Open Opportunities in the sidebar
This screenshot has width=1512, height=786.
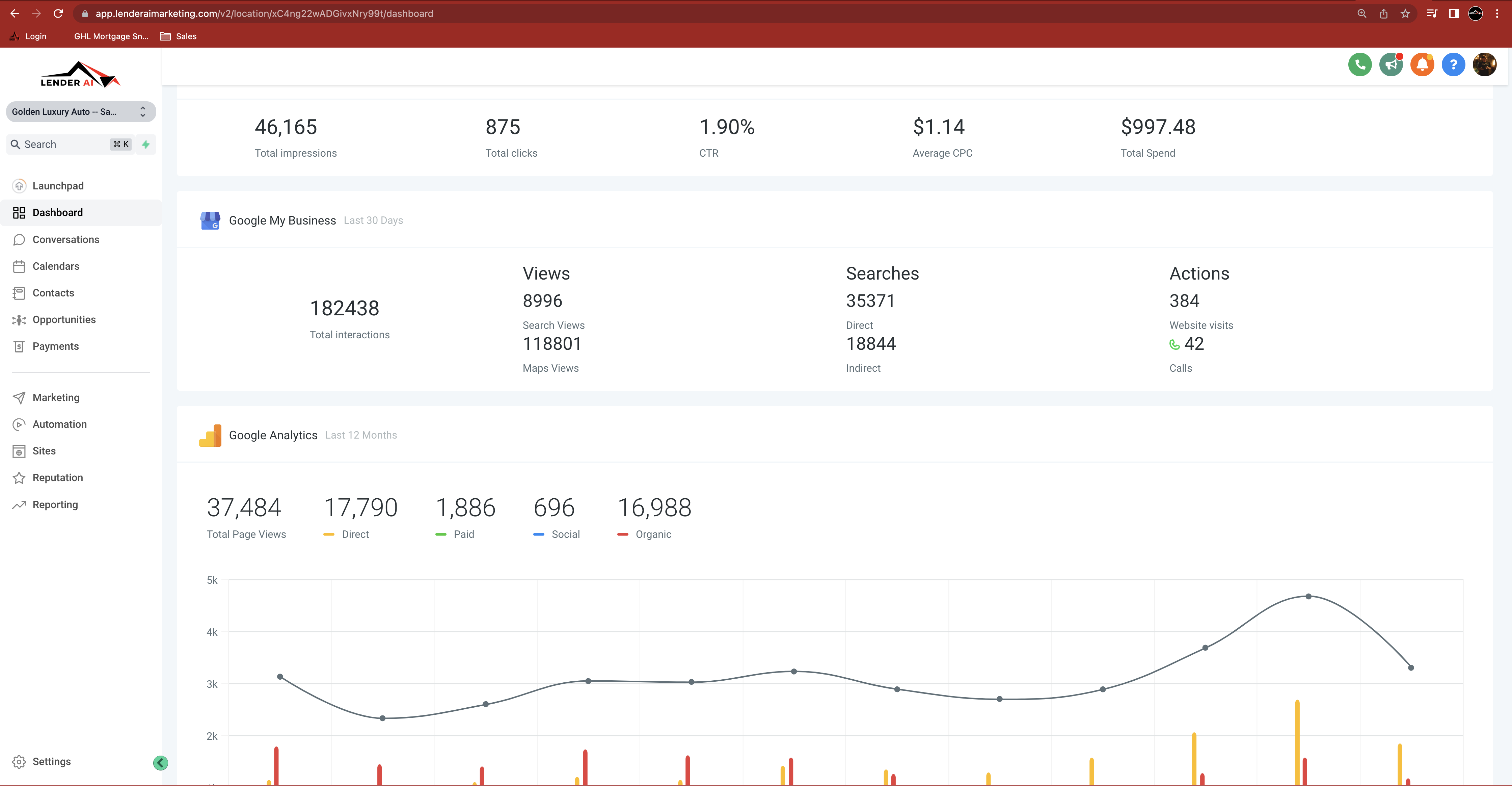(80, 320)
